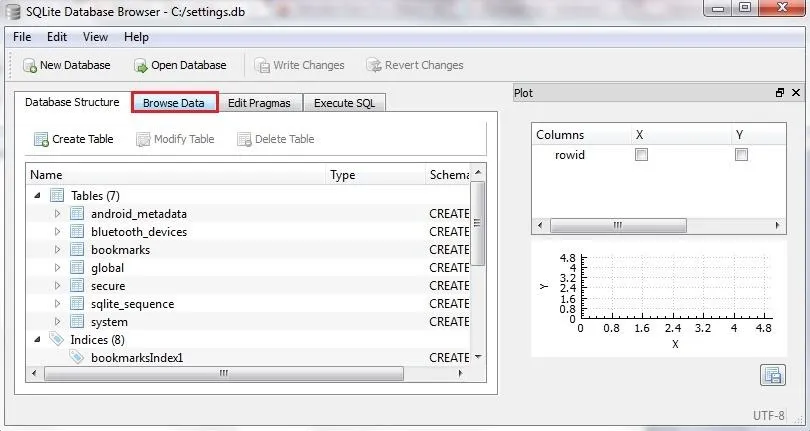Click the Open Database button label
The height and width of the screenshot is (431, 810).
click(189, 66)
